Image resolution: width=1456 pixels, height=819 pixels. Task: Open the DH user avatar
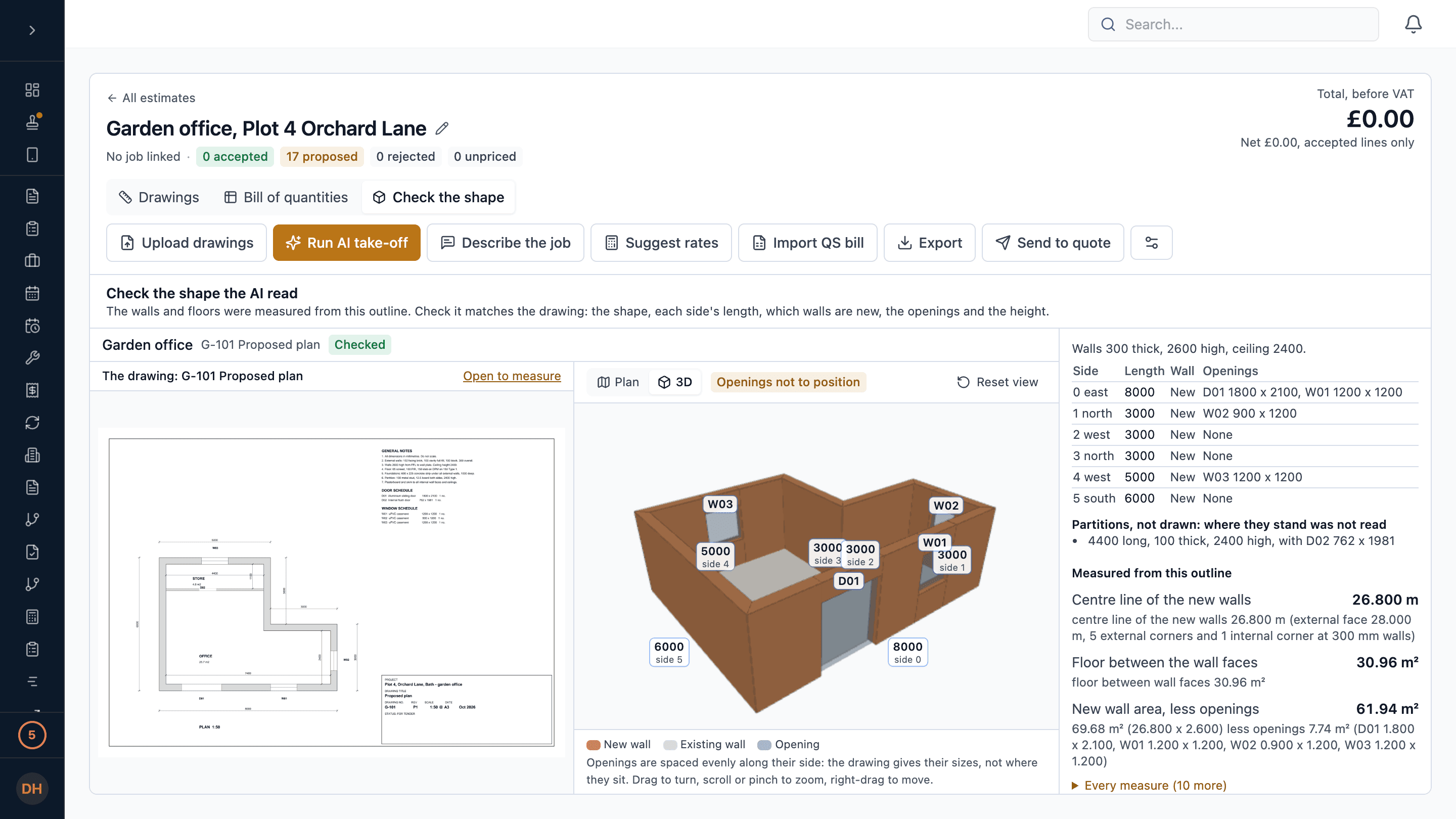click(32, 789)
